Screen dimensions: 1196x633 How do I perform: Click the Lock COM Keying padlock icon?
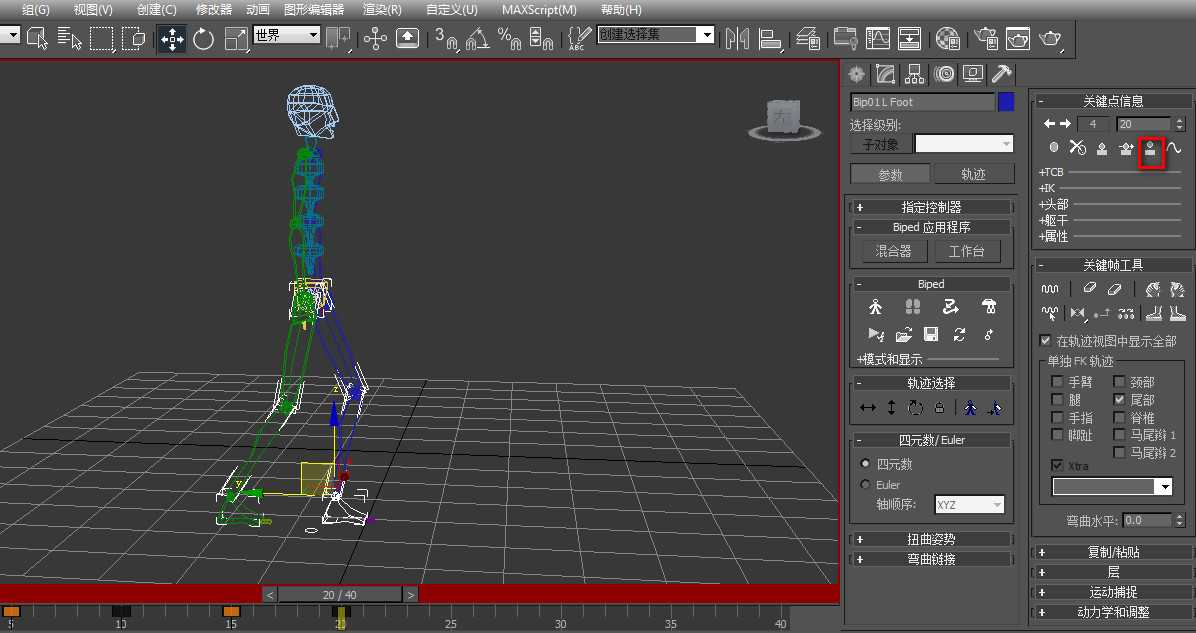[940, 408]
